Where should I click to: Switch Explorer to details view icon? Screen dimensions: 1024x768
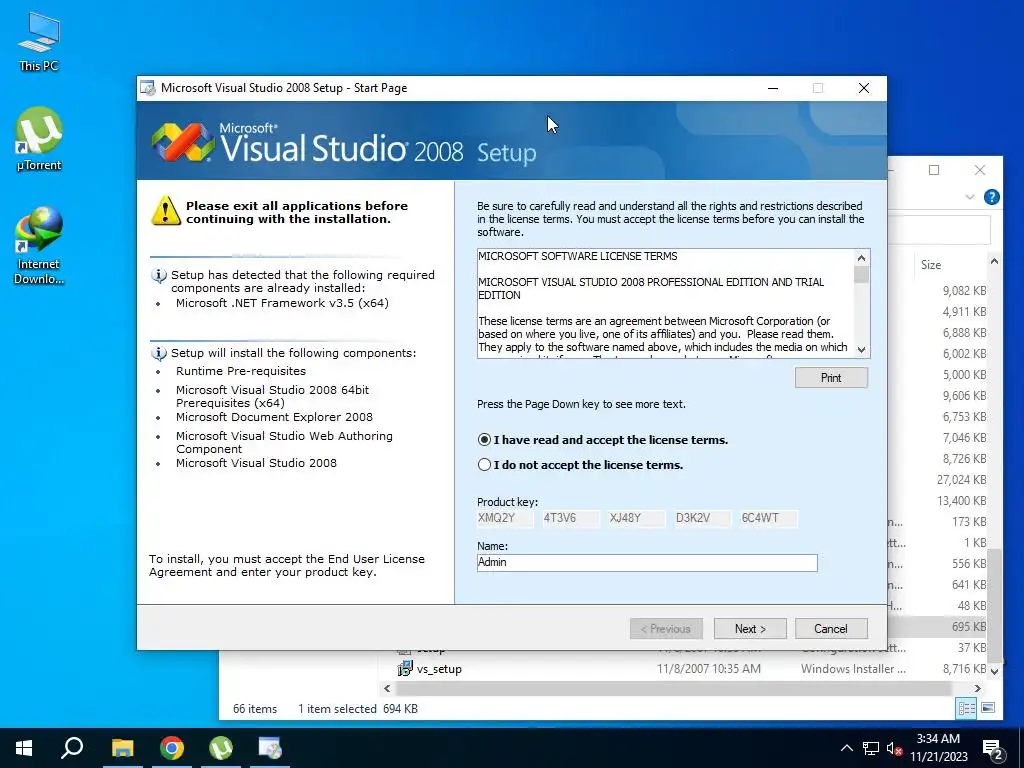pos(967,708)
